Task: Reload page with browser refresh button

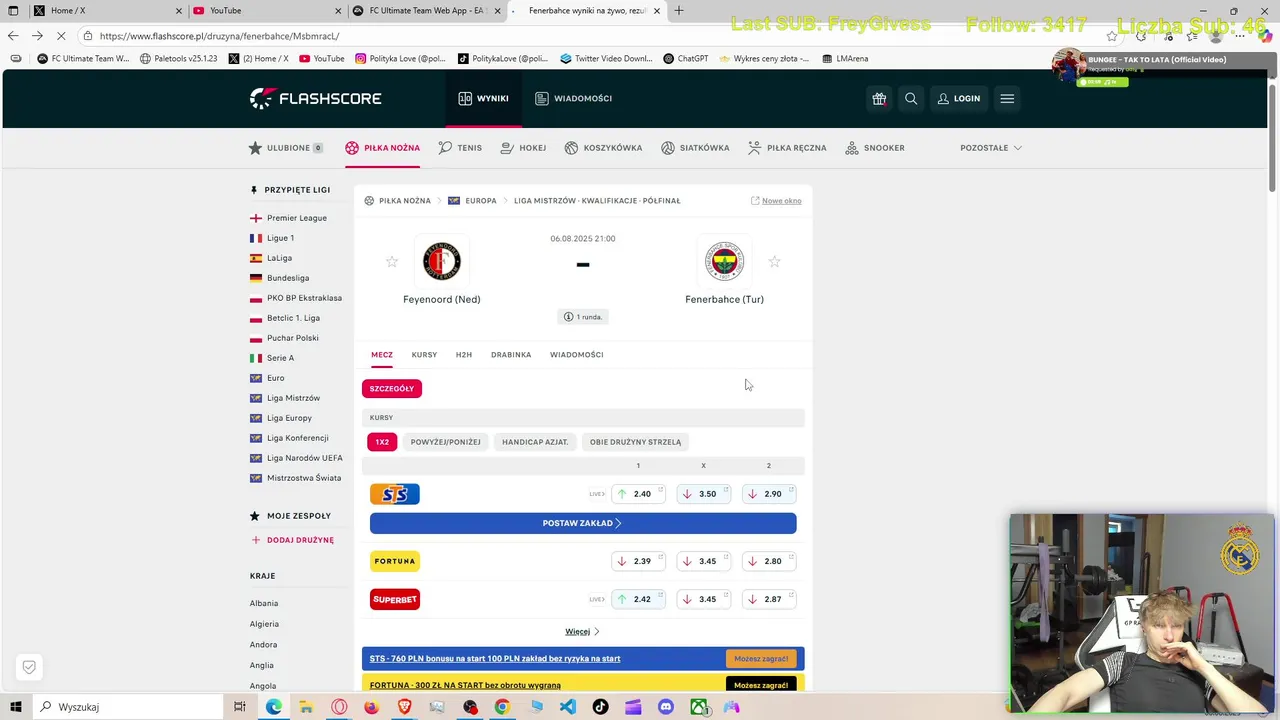Action: click(x=60, y=36)
